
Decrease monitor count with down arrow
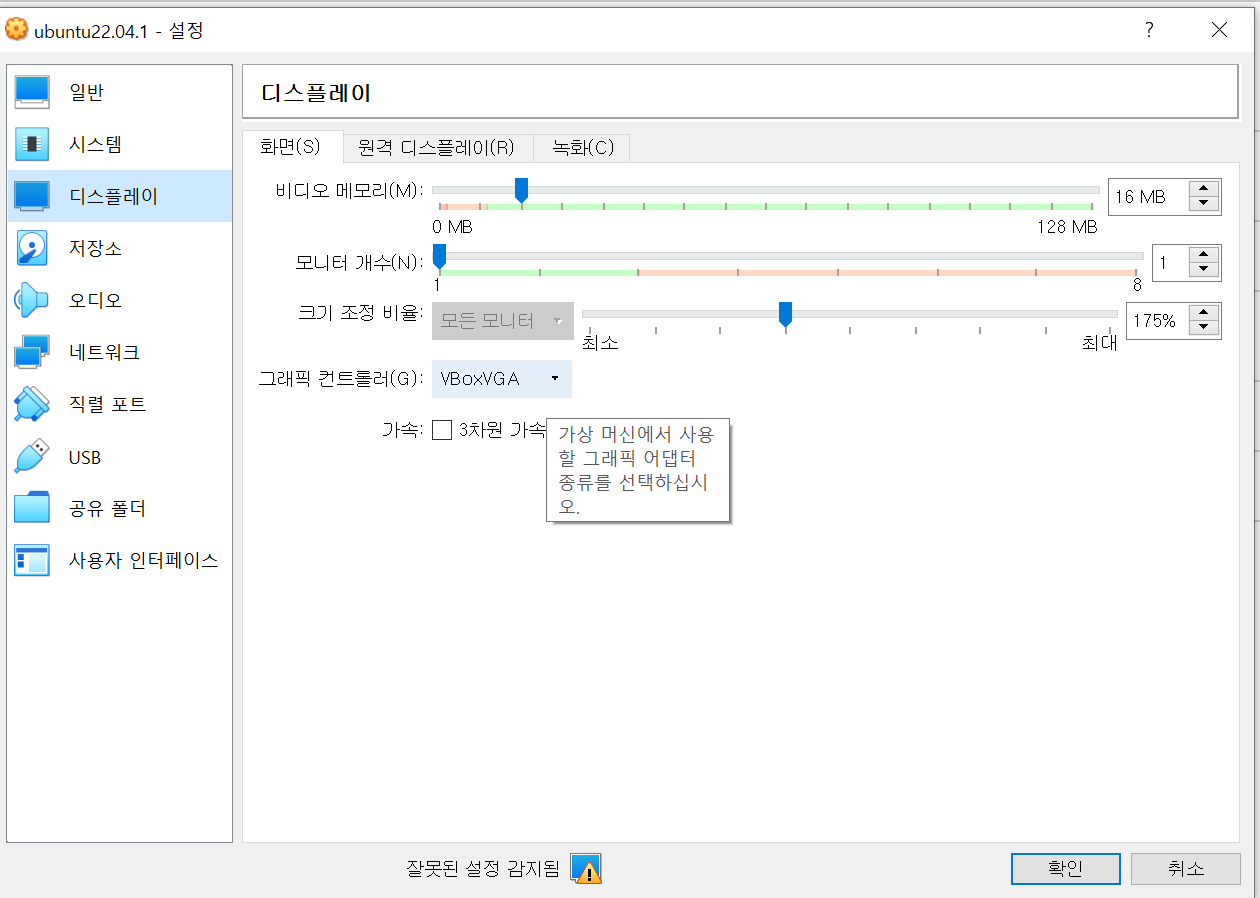click(x=1204, y=271)
